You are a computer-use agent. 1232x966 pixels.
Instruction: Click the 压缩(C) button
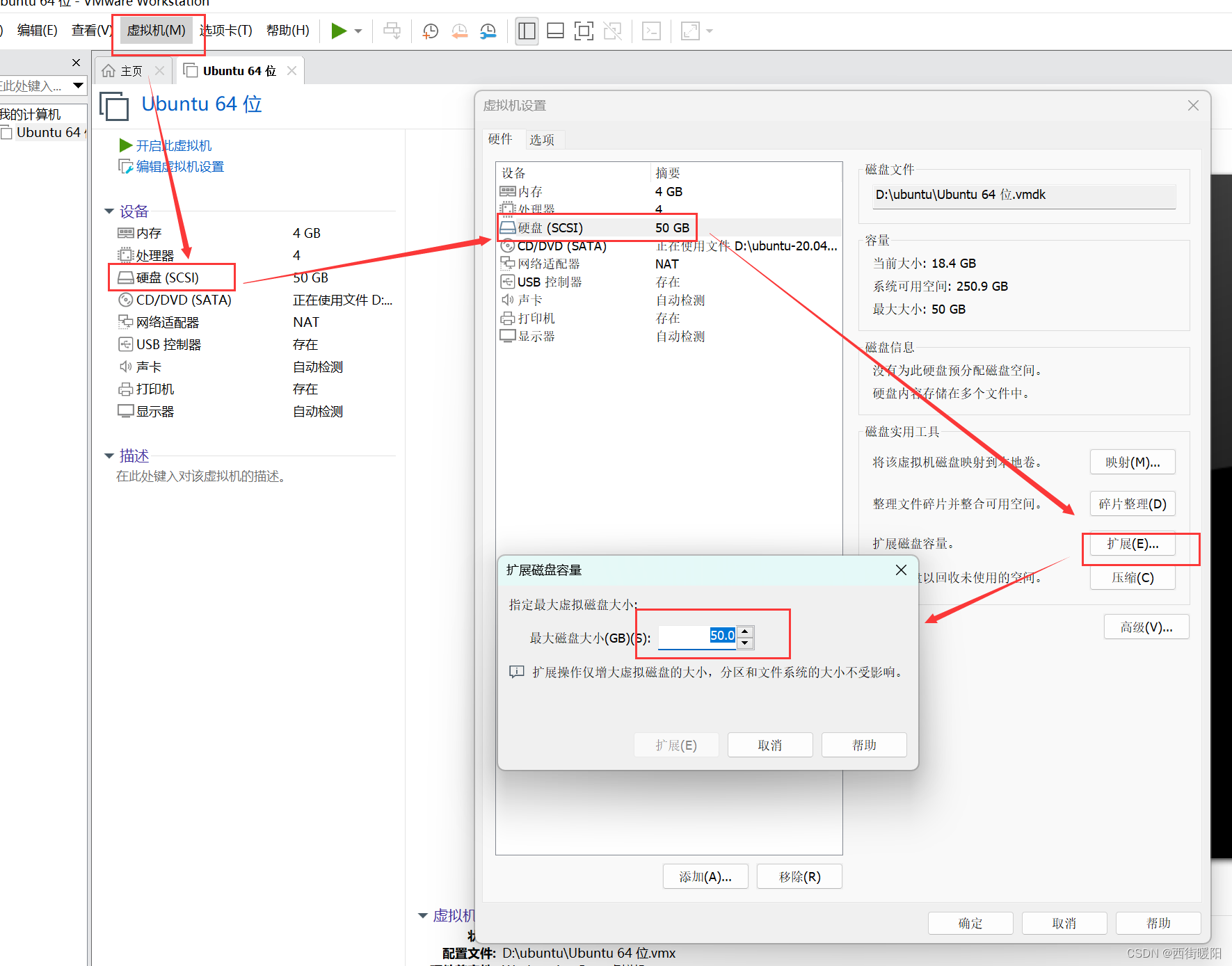tap(1133, 577)
